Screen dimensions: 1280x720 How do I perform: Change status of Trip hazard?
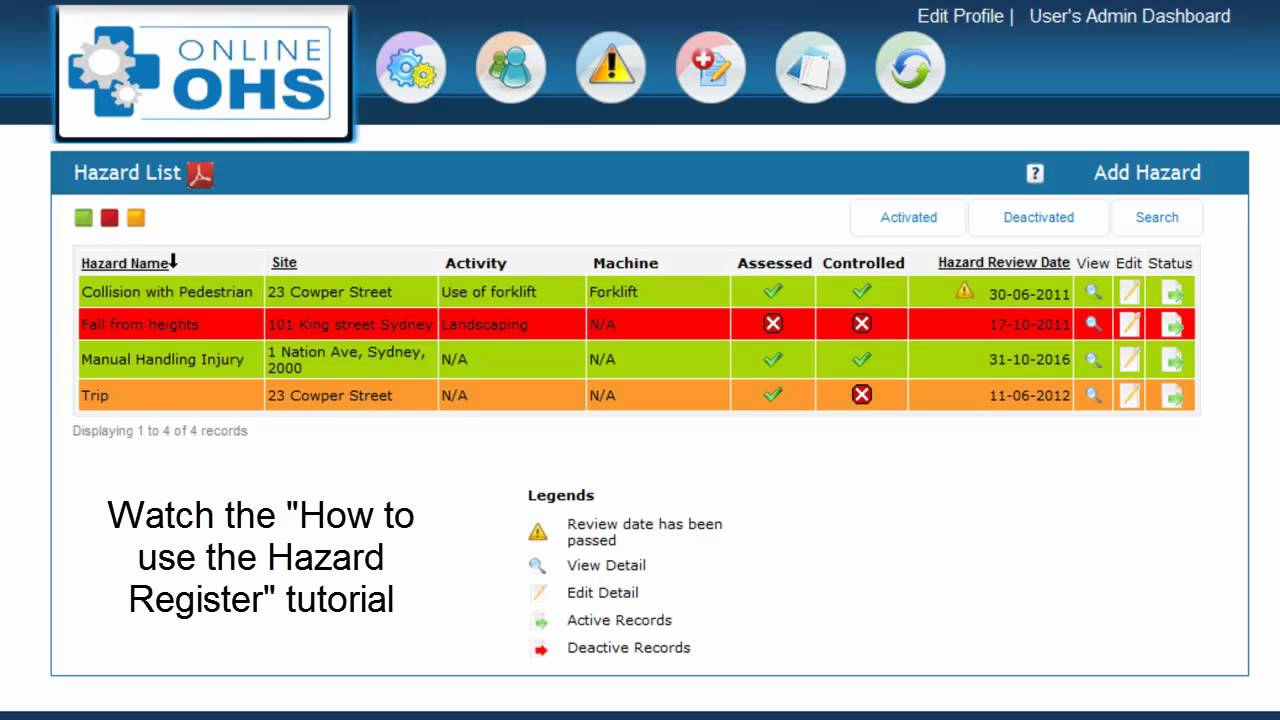pyautogui.click(x=1172, y=395)
